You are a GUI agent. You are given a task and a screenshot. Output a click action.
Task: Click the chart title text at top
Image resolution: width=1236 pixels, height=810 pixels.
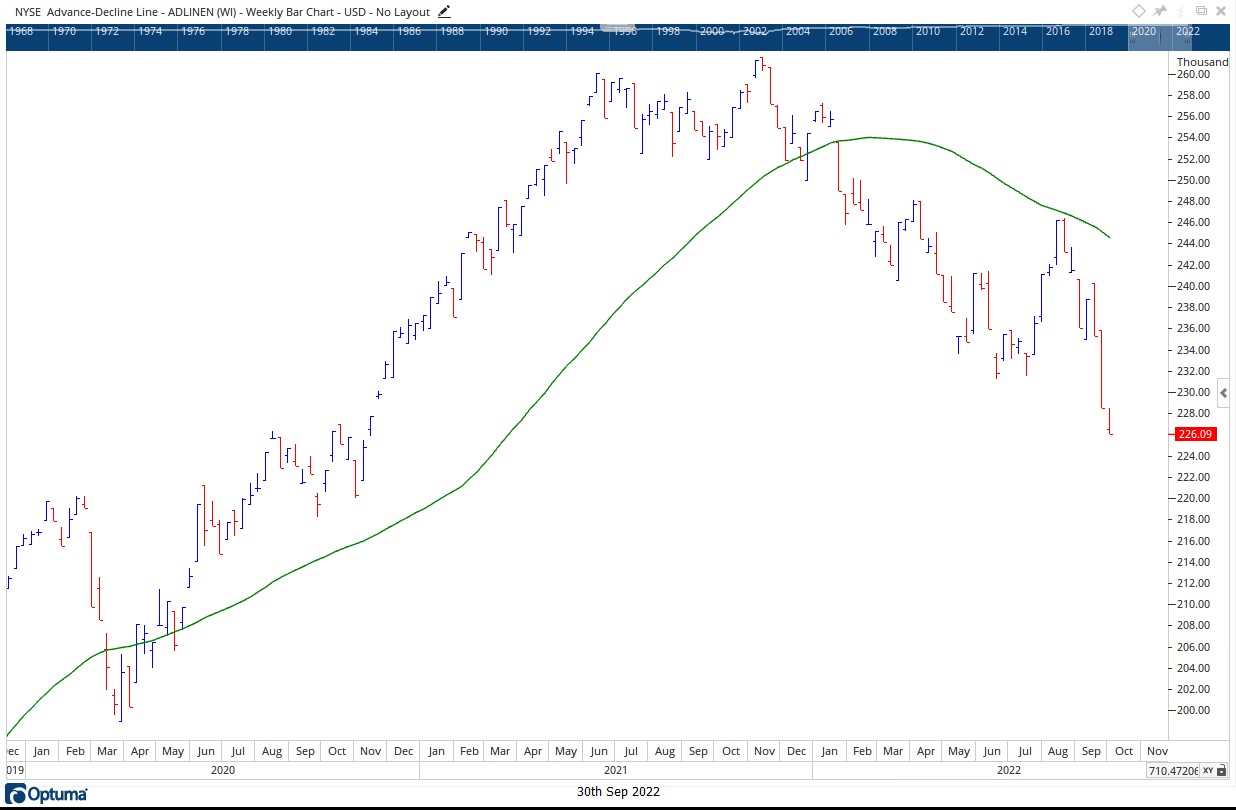coord(222,12)
